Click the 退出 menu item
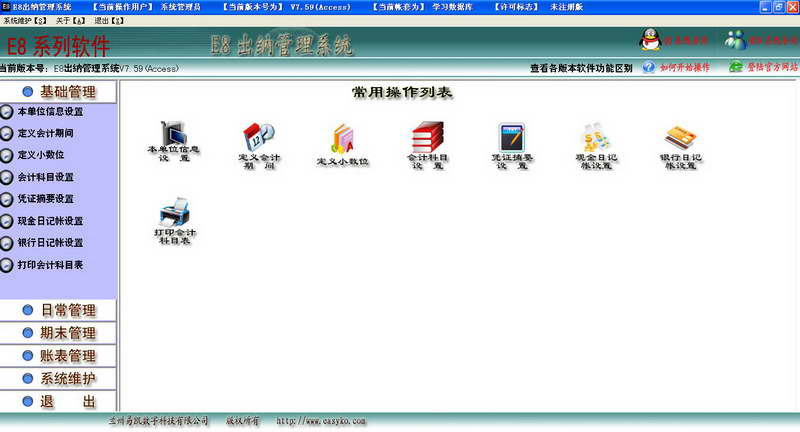Image resolution: width=800 pixels, height=432 pixels. [109, 20]
